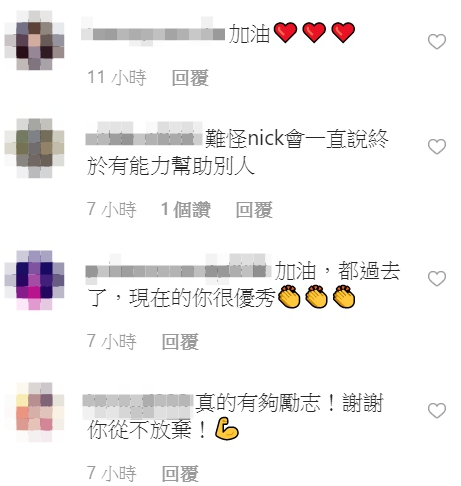Like the comment mentioning nick
This screenshot has height=486, width=461.
pyautogui.click(x=437, y=147)
